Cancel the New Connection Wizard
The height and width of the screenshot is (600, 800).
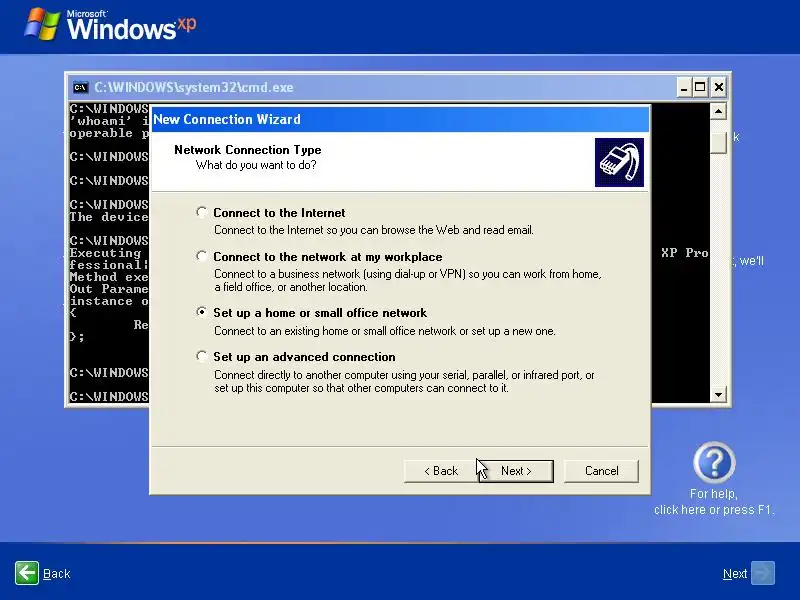tap(601, 471)
